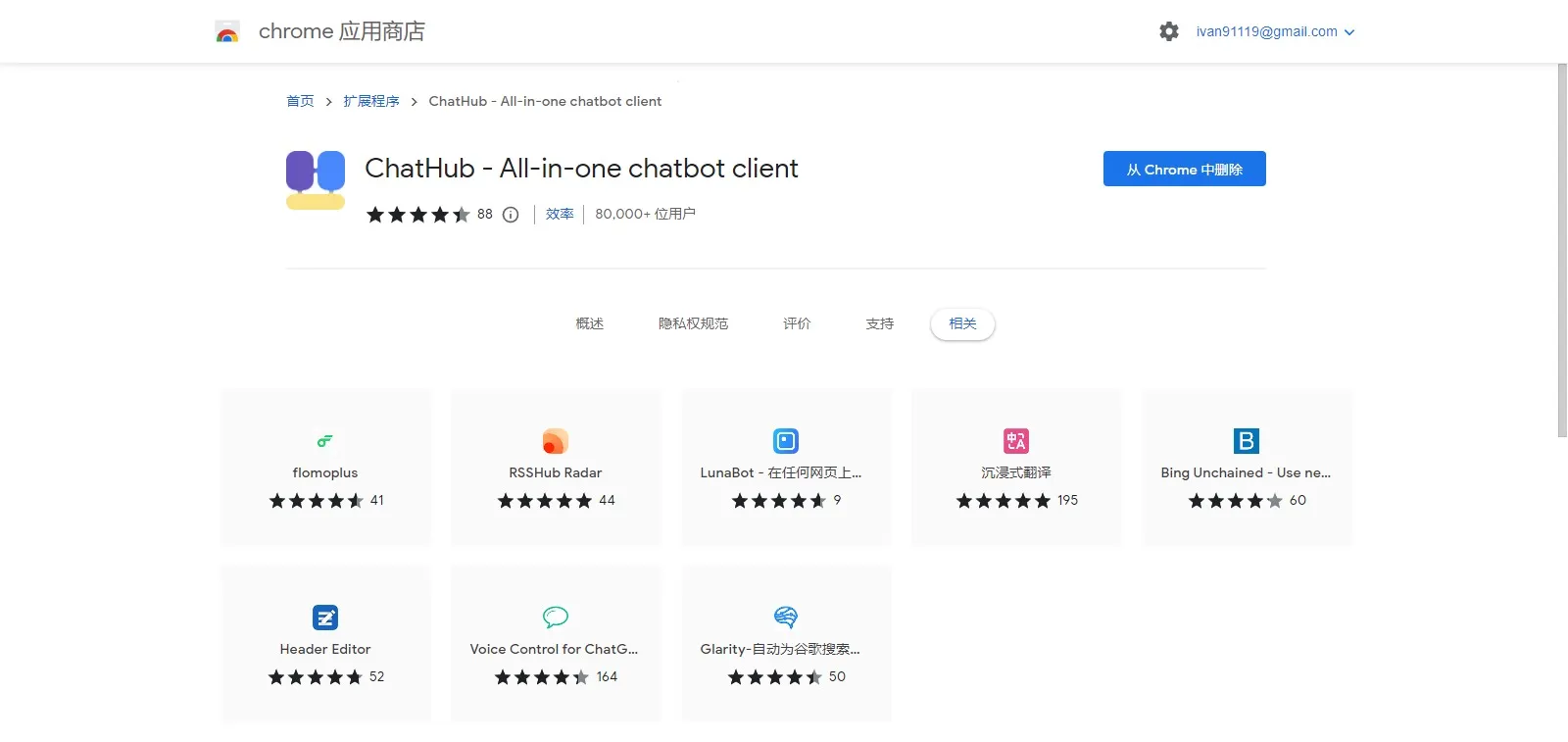Click the Voice Control speech bubble icon

tap(556, 618)
